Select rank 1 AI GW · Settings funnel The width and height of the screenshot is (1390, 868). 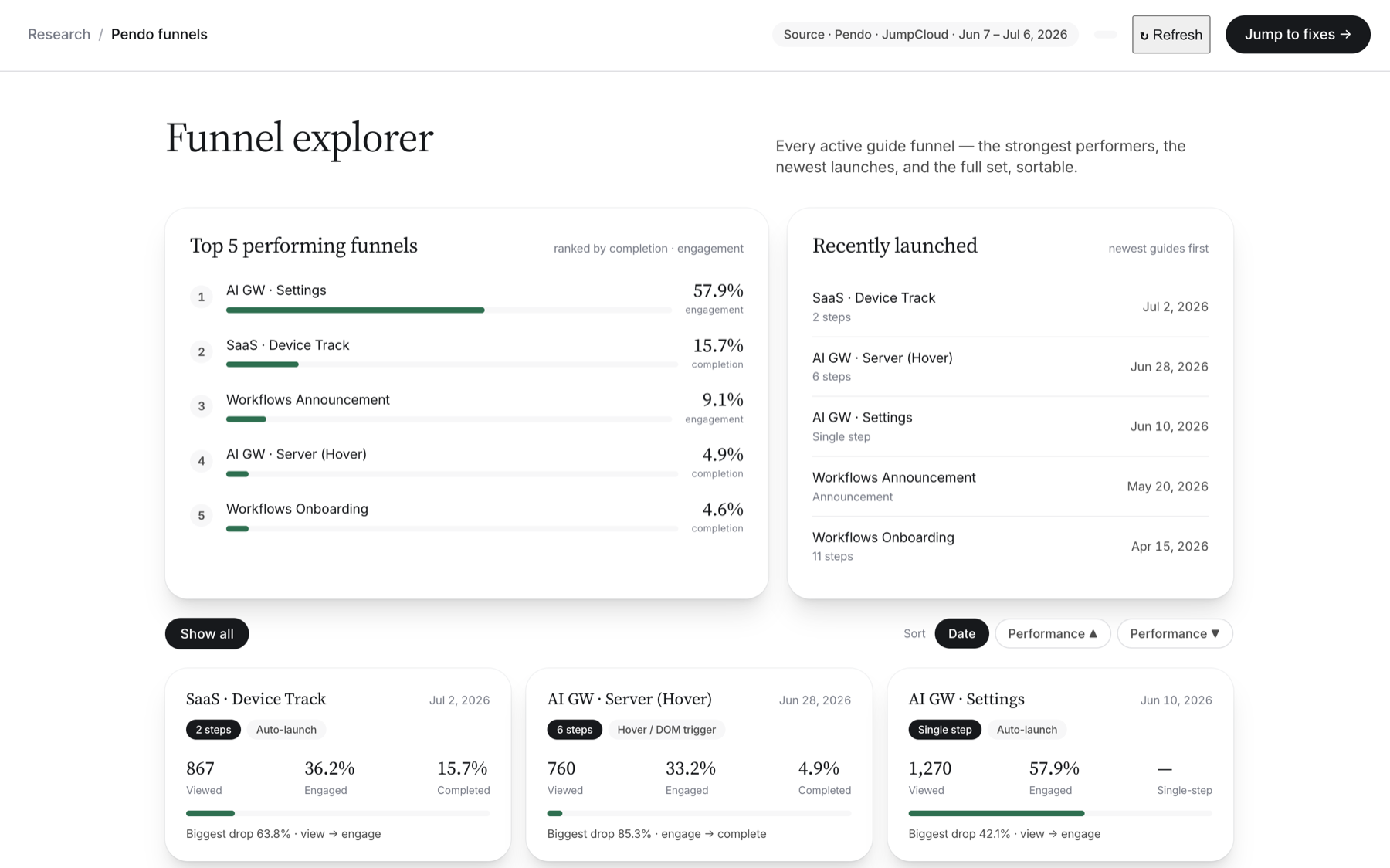(466, 298)
